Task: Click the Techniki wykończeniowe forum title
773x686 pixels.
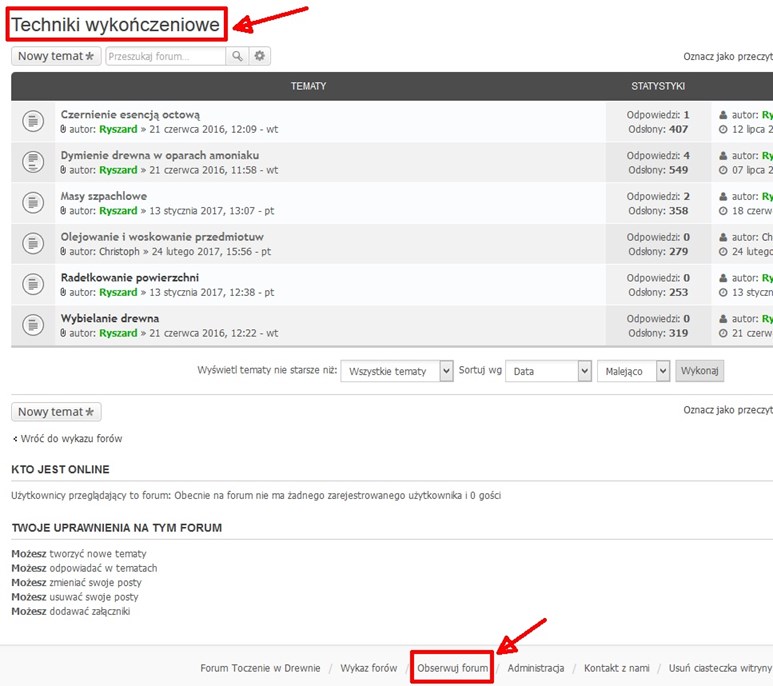Action: pos(115,24)
